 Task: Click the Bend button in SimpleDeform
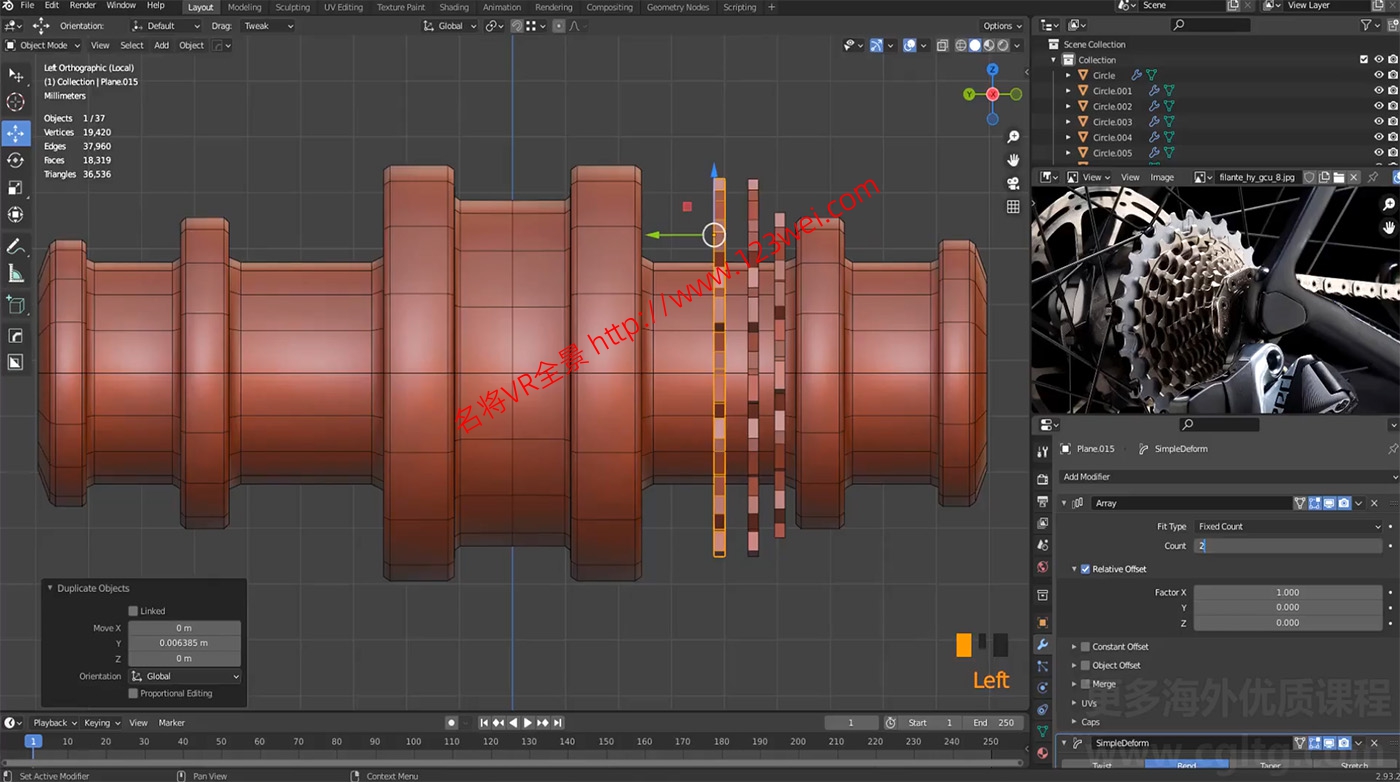pos(1185,765)
